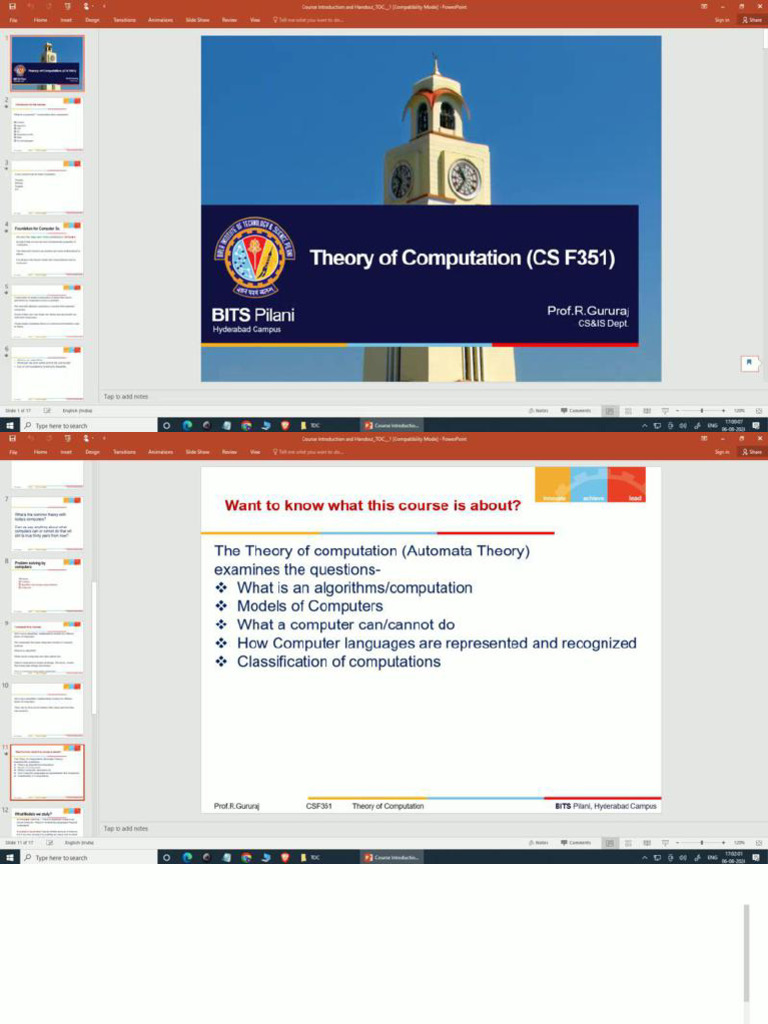Click Fit slide to window icon in title-slide window
This screenshot has width=768, height=1024.
coord(759,411)
